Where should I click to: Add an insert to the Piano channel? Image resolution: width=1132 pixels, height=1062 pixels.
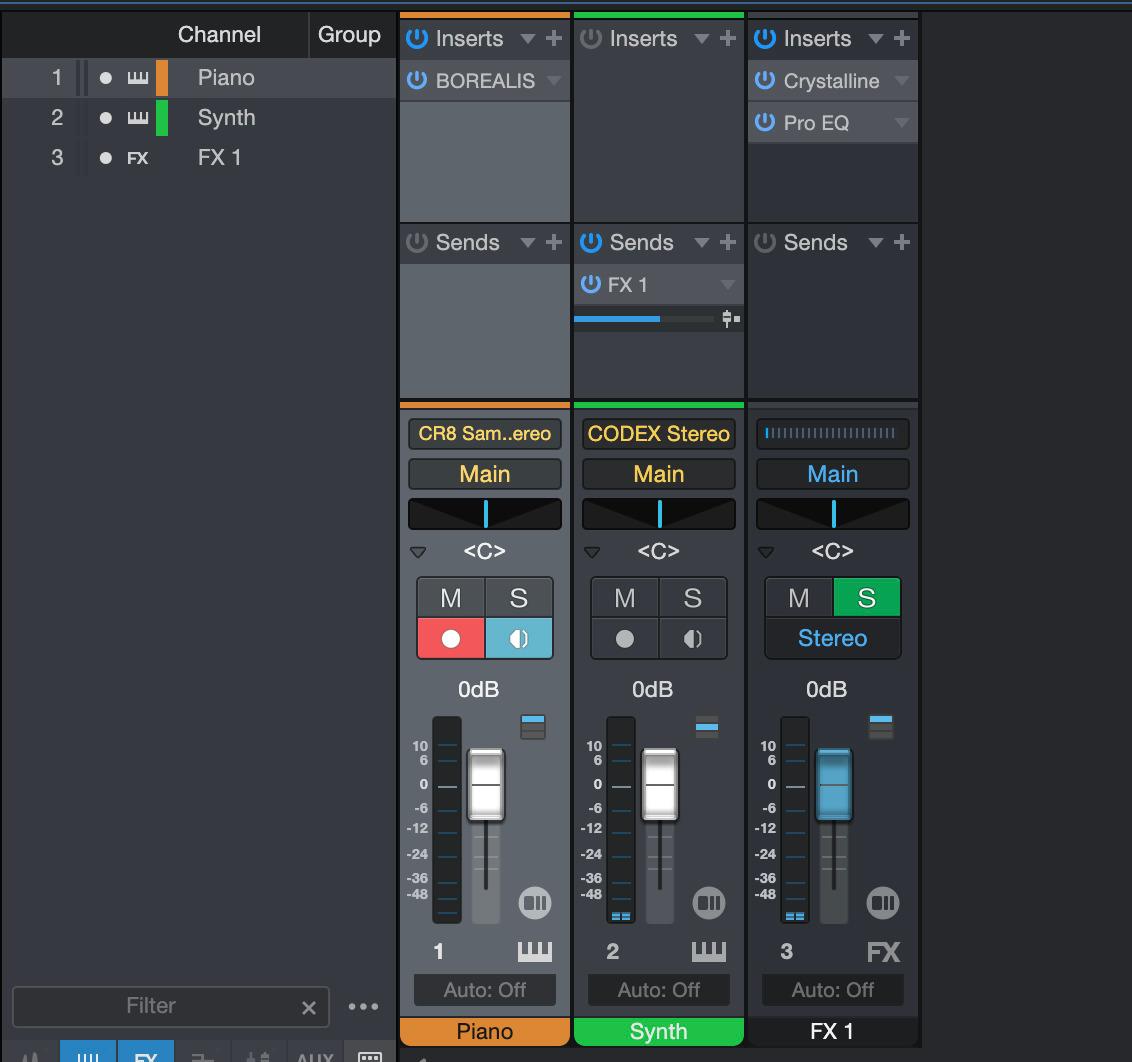(554, 38)
